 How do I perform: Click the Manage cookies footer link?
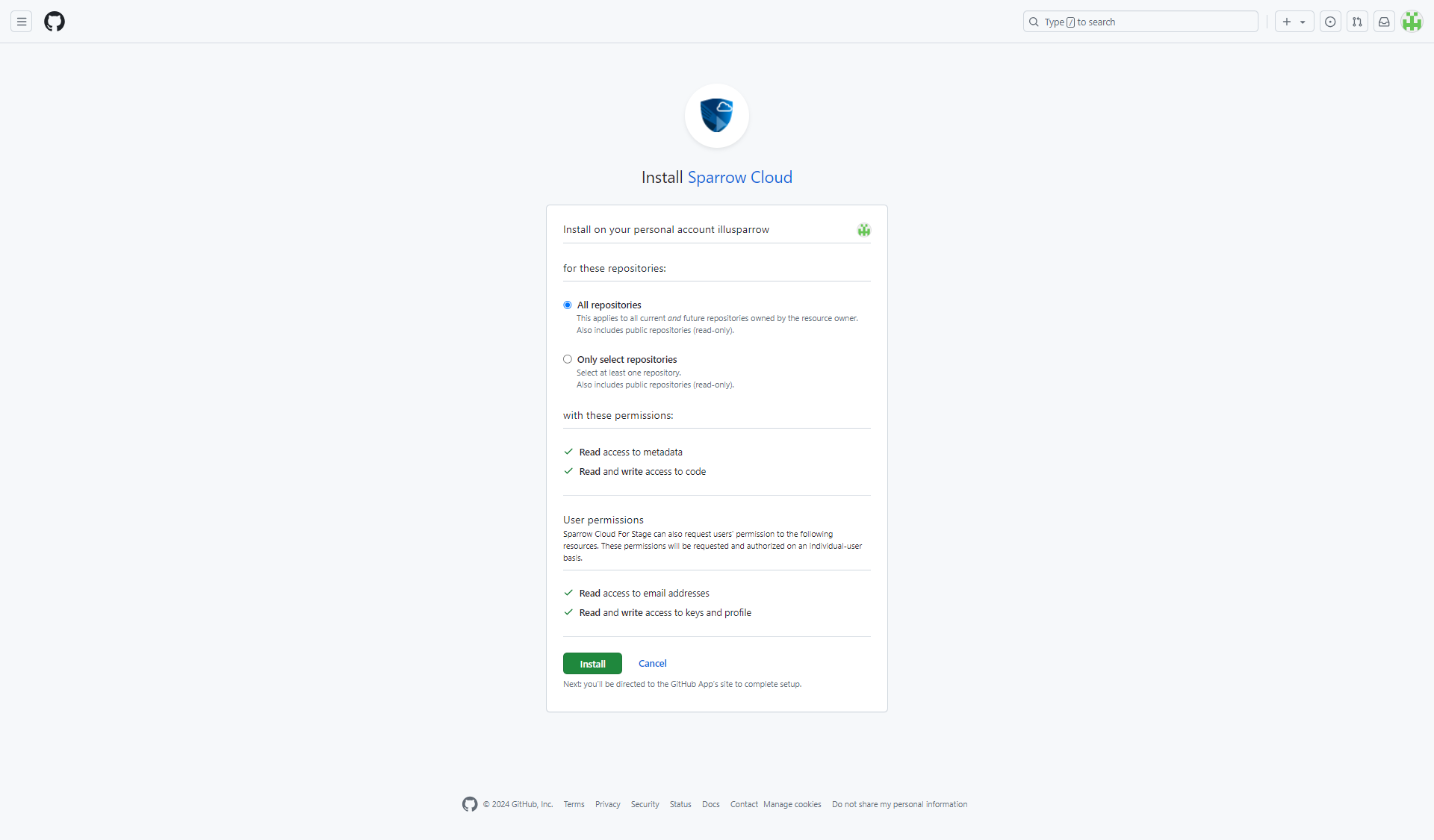(x=792, y=804)
